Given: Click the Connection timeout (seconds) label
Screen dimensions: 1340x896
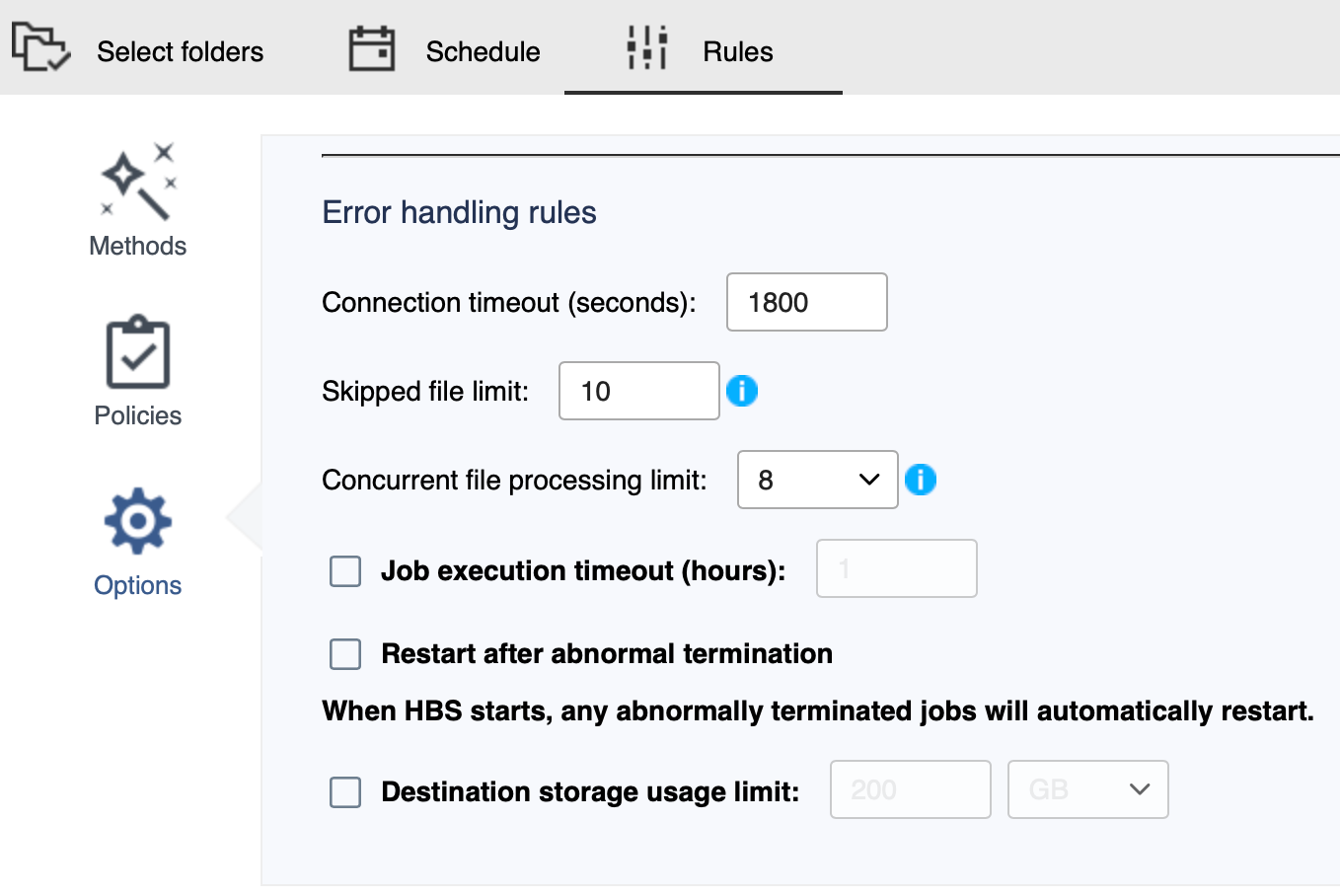Looking at the screenshot, I should (x=509, y=302).
